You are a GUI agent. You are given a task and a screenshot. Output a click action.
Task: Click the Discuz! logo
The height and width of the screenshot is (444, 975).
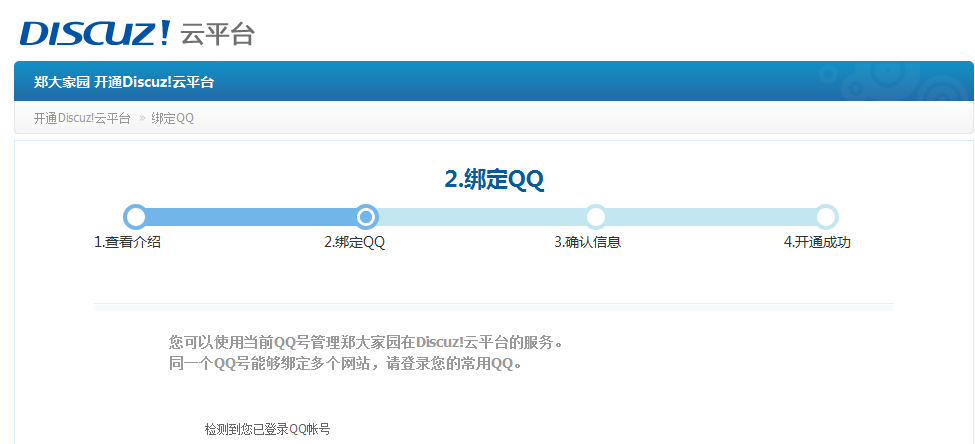95,34
